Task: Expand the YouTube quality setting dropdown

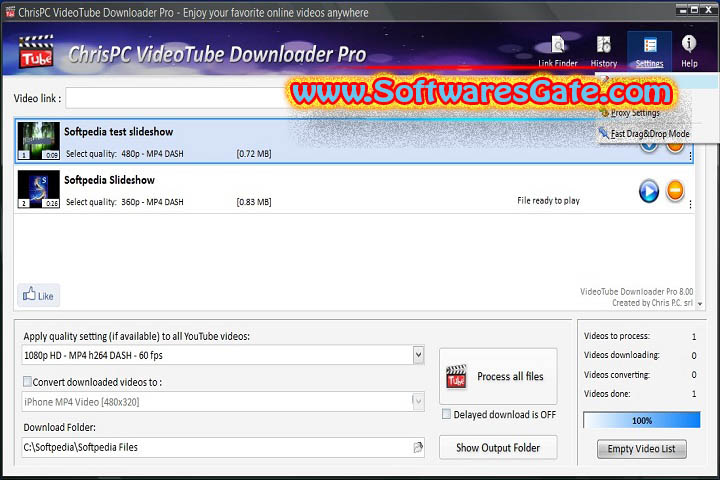Action: pyautogui.click(x=418, y=355)
